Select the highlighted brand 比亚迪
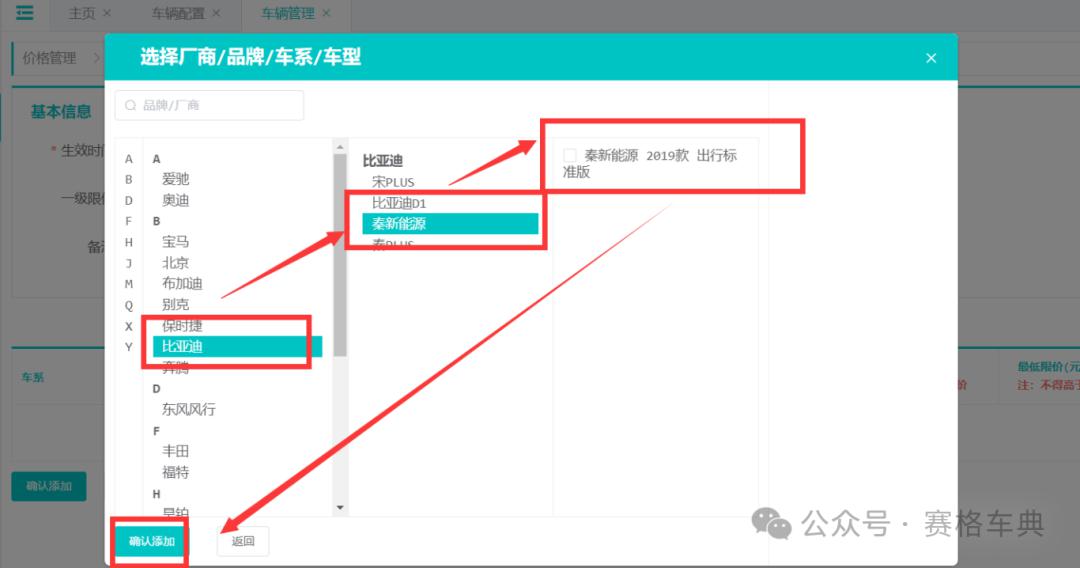The width and height of the screenshot is (1080, 568). pos(237,346)
